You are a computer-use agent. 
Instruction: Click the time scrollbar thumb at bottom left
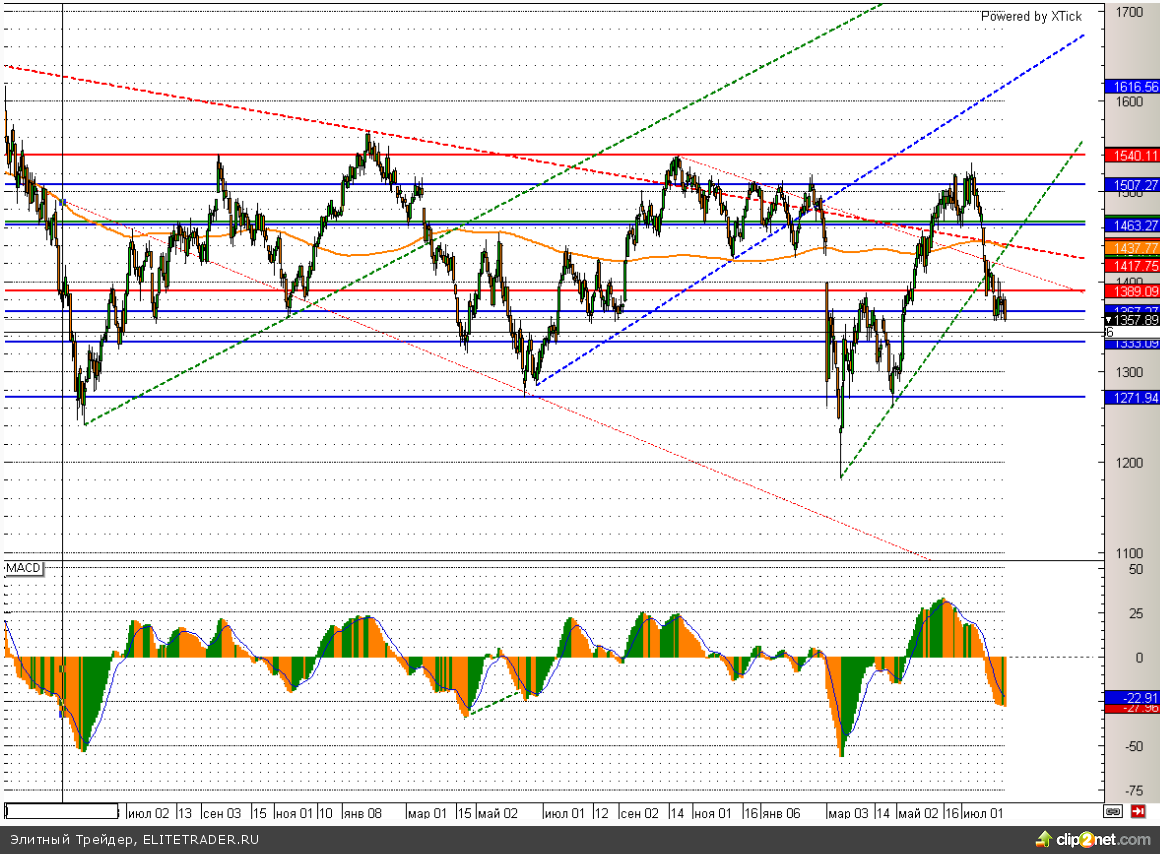point(61,812)
